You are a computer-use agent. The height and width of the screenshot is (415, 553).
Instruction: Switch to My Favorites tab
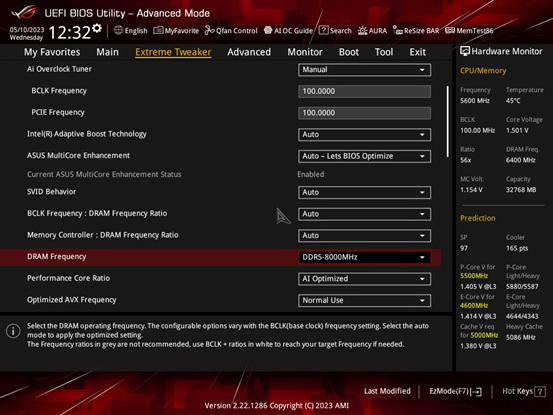52,52
